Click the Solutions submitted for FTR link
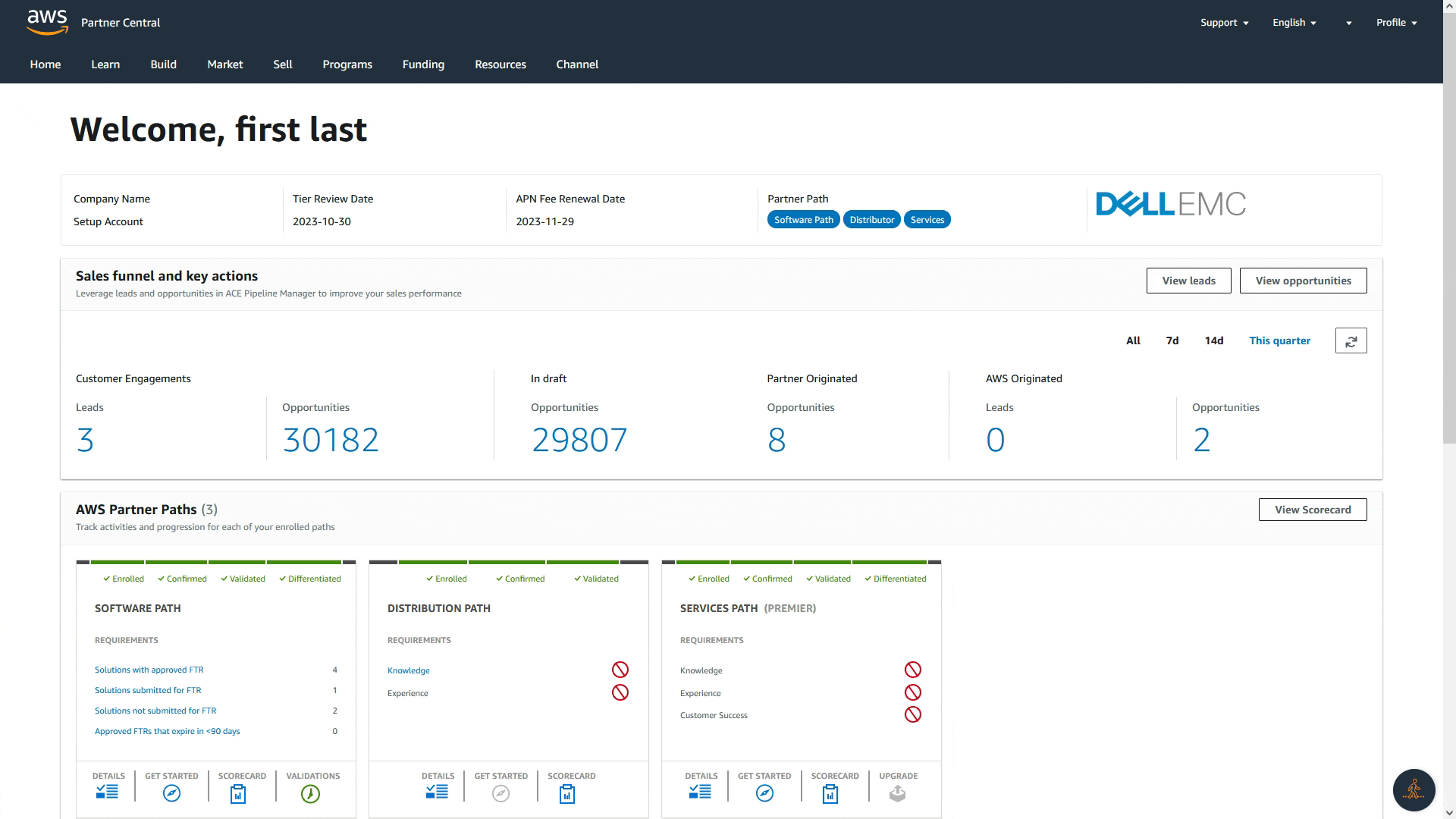This screenshot has height=819, width=1456. click(x=148, y=690)
